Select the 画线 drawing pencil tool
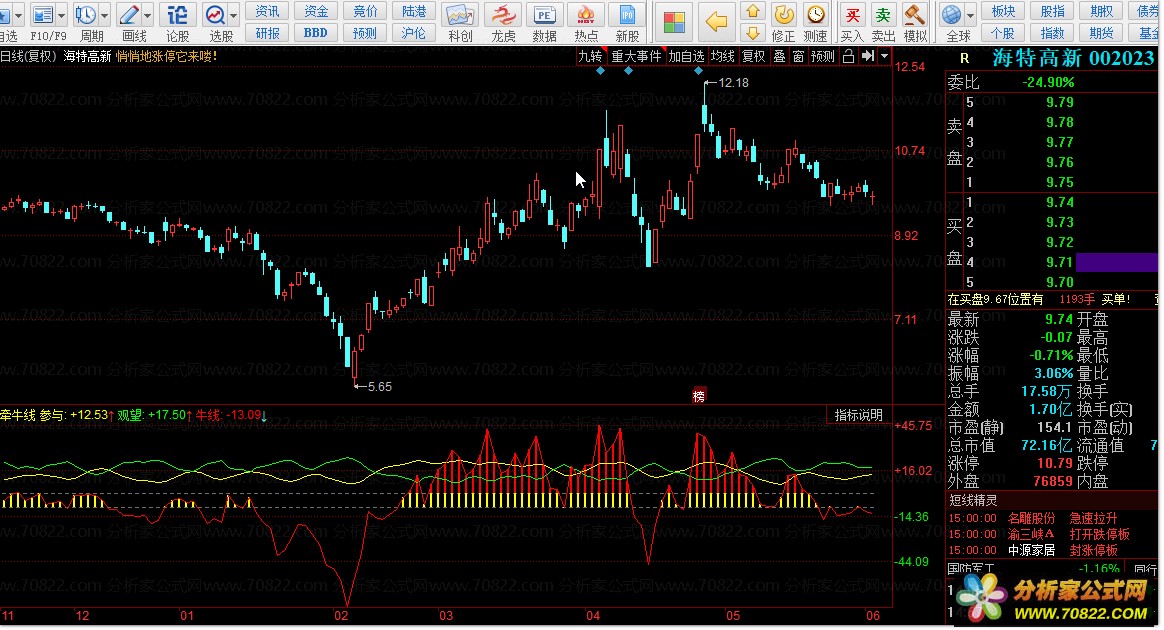The width and height of the screenshot is (1164, 630). tap(129, 15)
